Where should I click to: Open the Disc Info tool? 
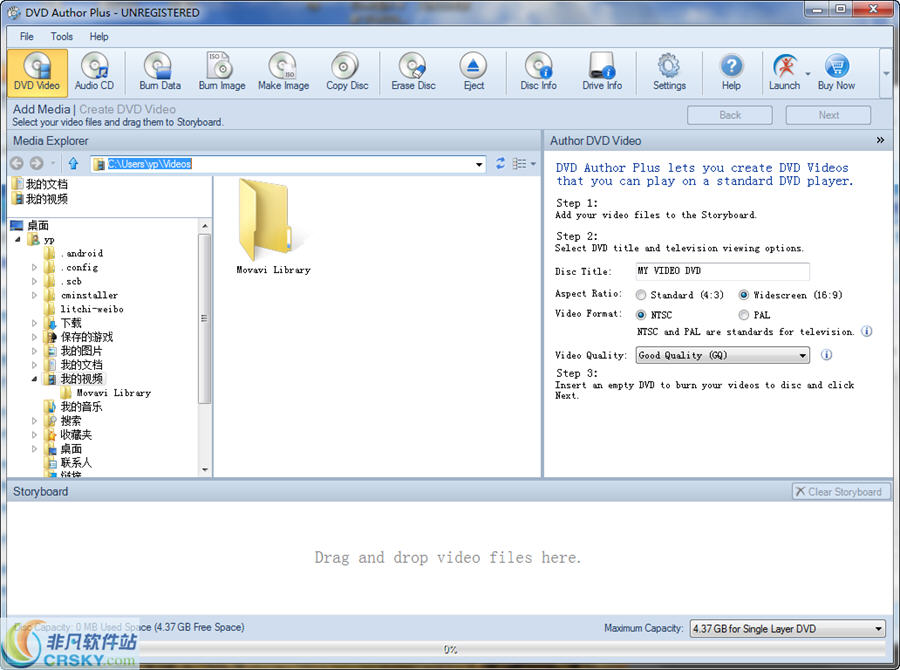[x=538, y=70]
